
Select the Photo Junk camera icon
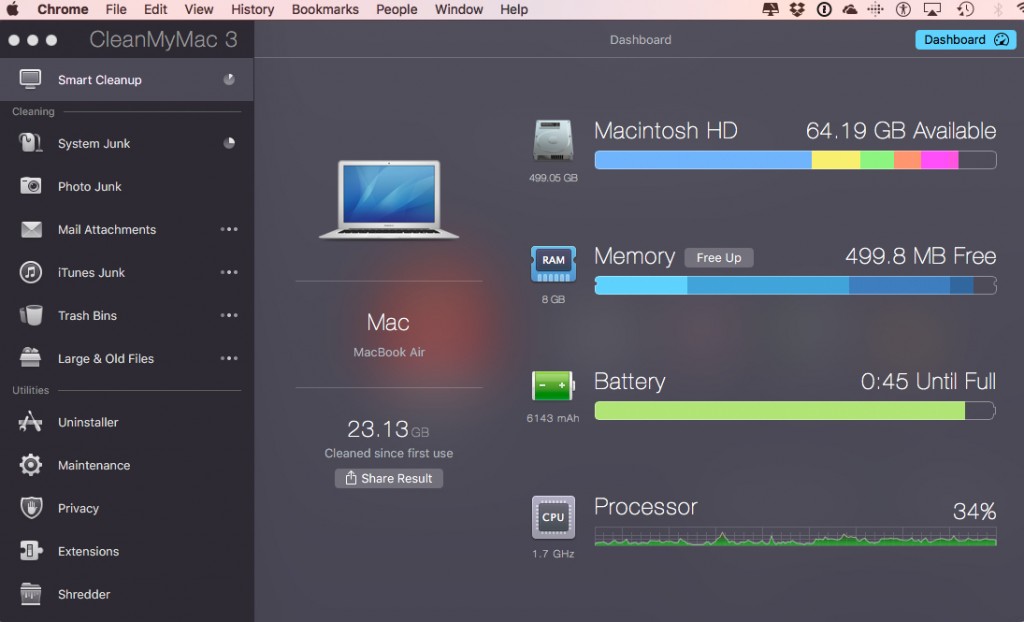coord(30,186)
